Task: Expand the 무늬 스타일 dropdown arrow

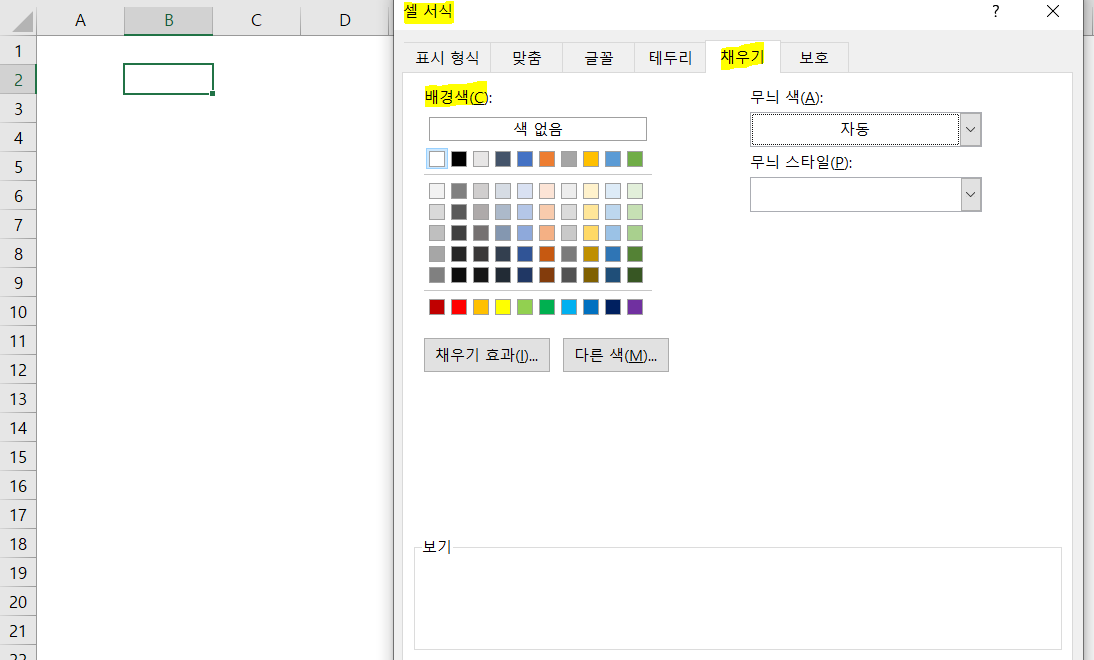Action: click(x=971, y=195)
